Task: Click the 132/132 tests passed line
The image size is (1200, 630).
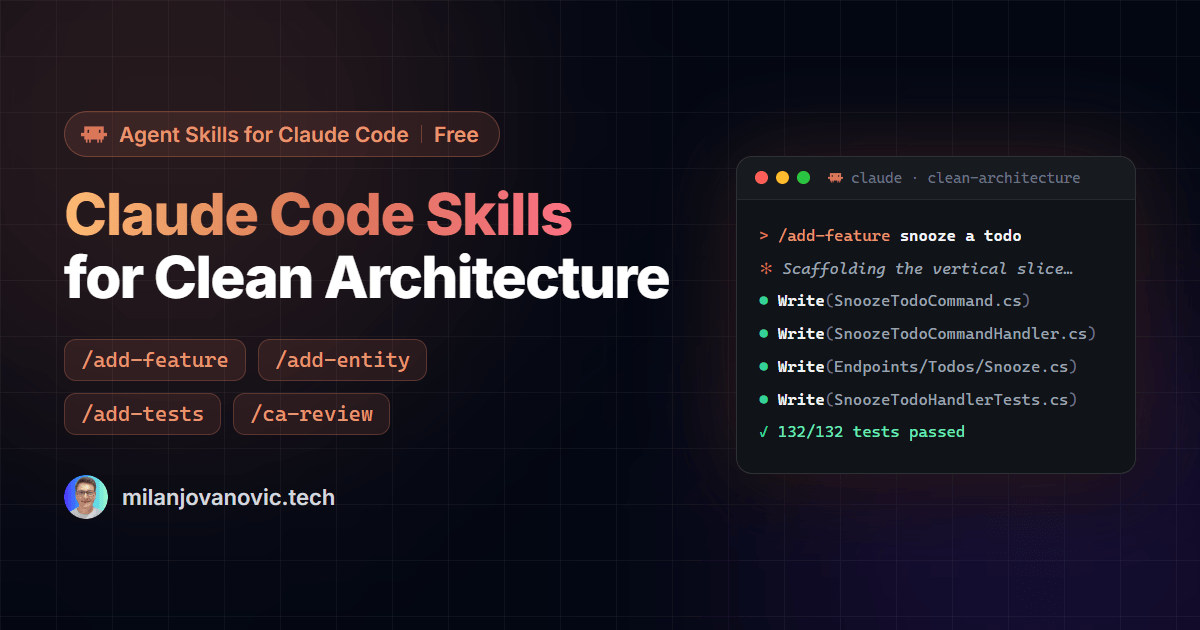Action: (862, 432)
